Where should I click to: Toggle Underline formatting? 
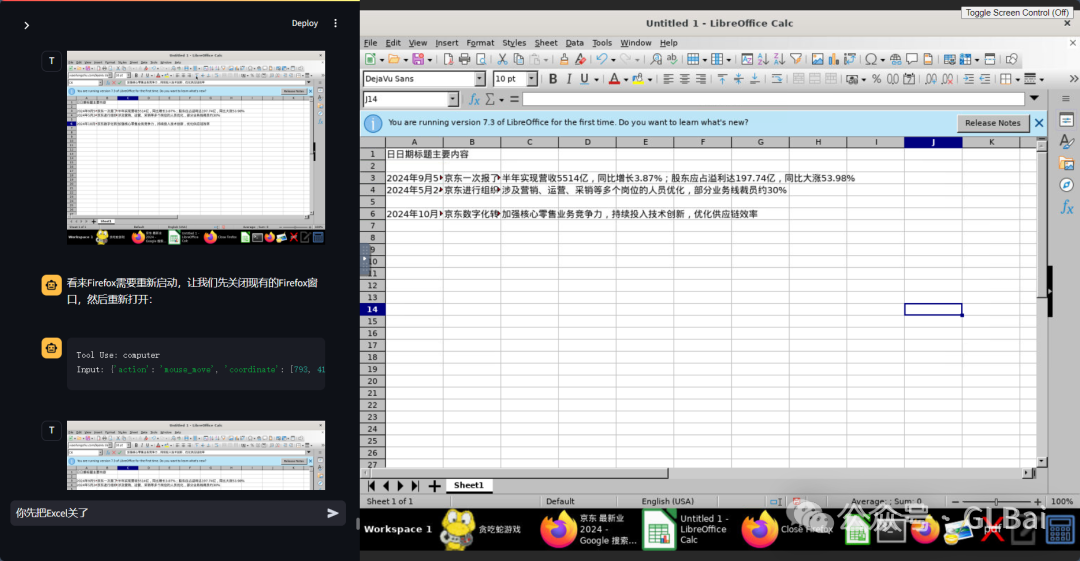tap(584, 79)
